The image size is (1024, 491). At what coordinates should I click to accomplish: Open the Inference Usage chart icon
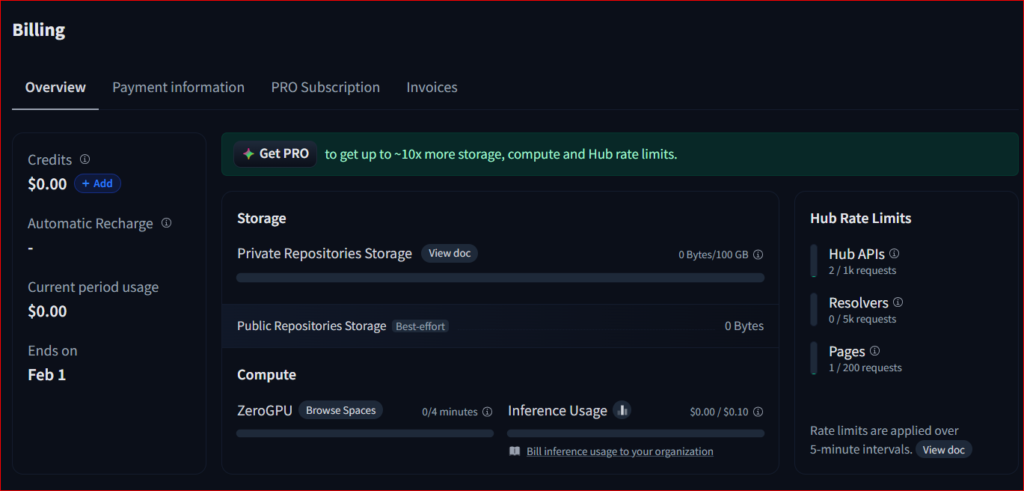622,410
